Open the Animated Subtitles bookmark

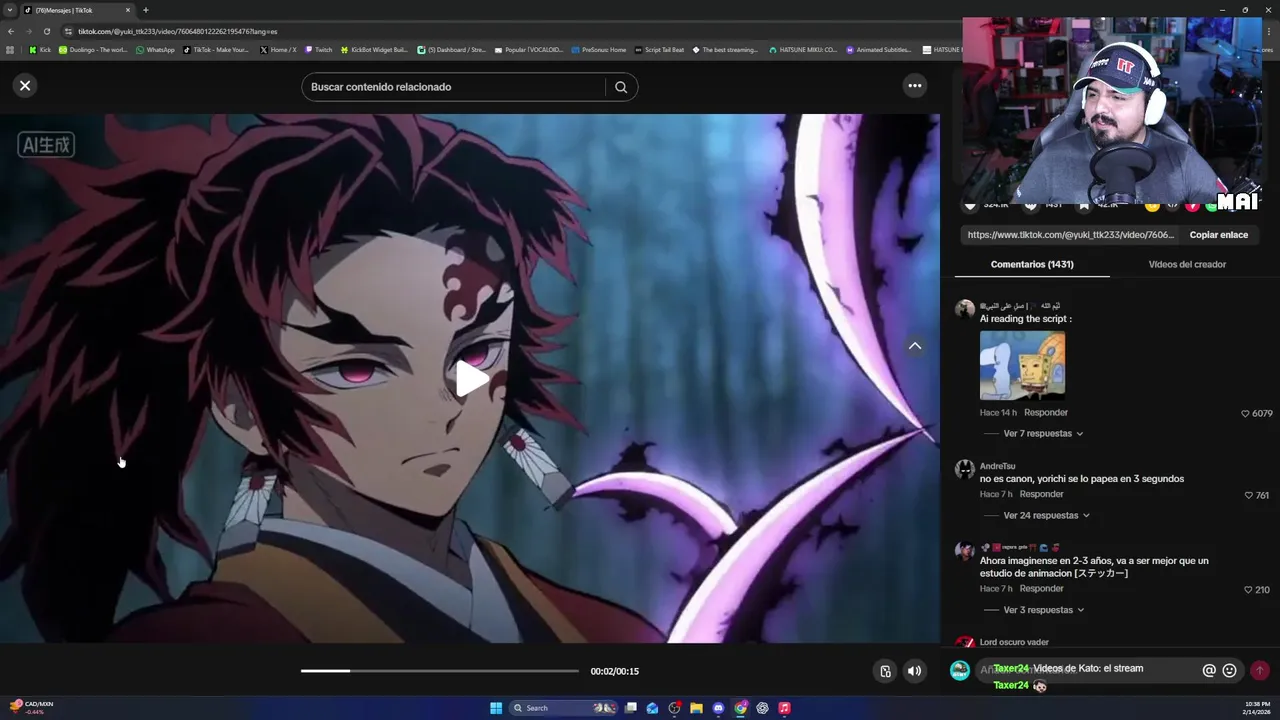point(879,49)
